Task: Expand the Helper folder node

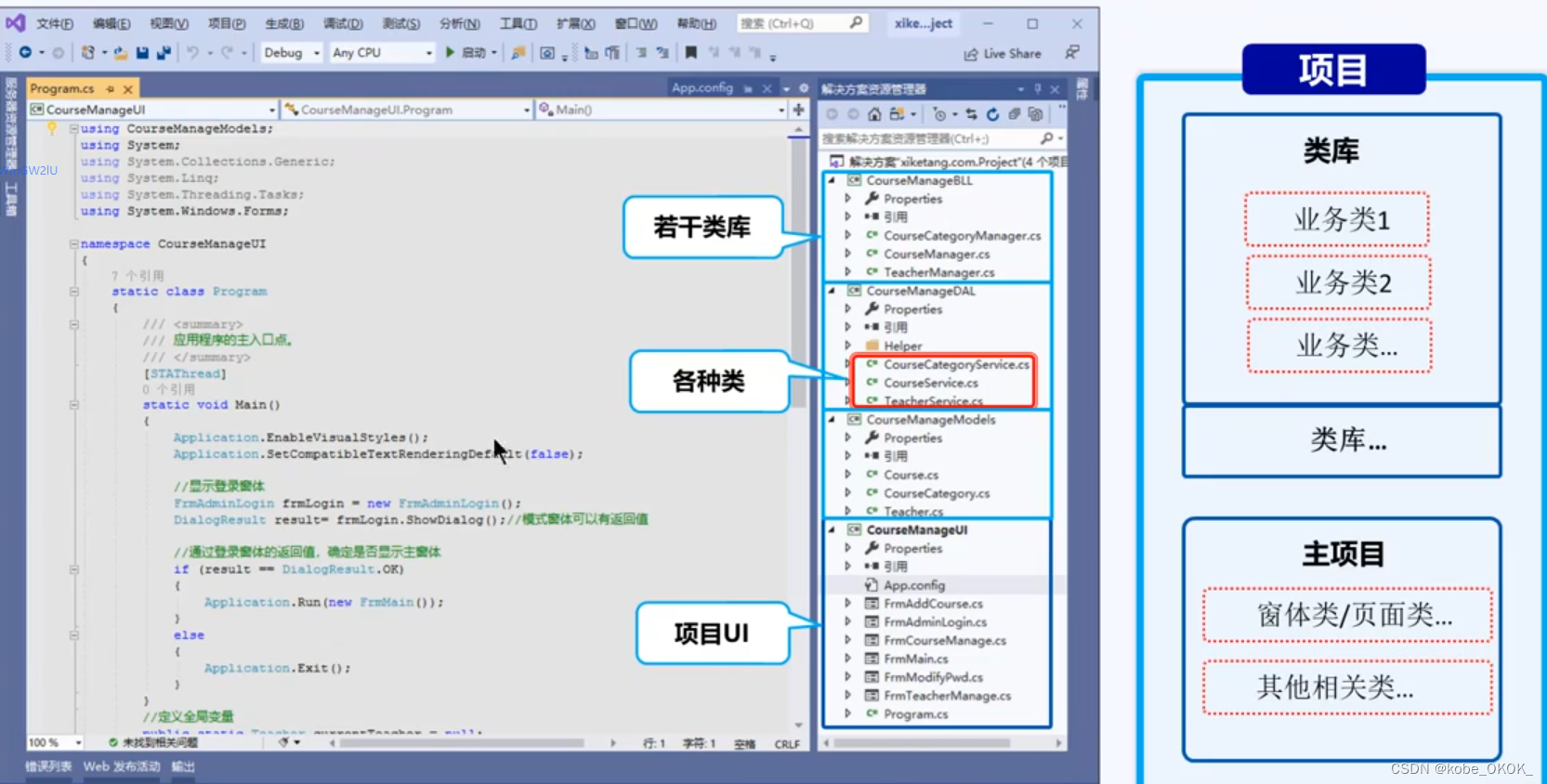Action: pyautogui.click(x=847, y=346)
